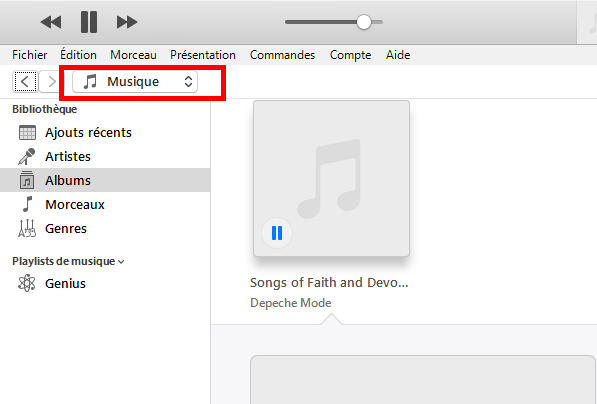Screen dimensions: 597x404
Task: Select Artistes in the sidebar
Action: 105,156
